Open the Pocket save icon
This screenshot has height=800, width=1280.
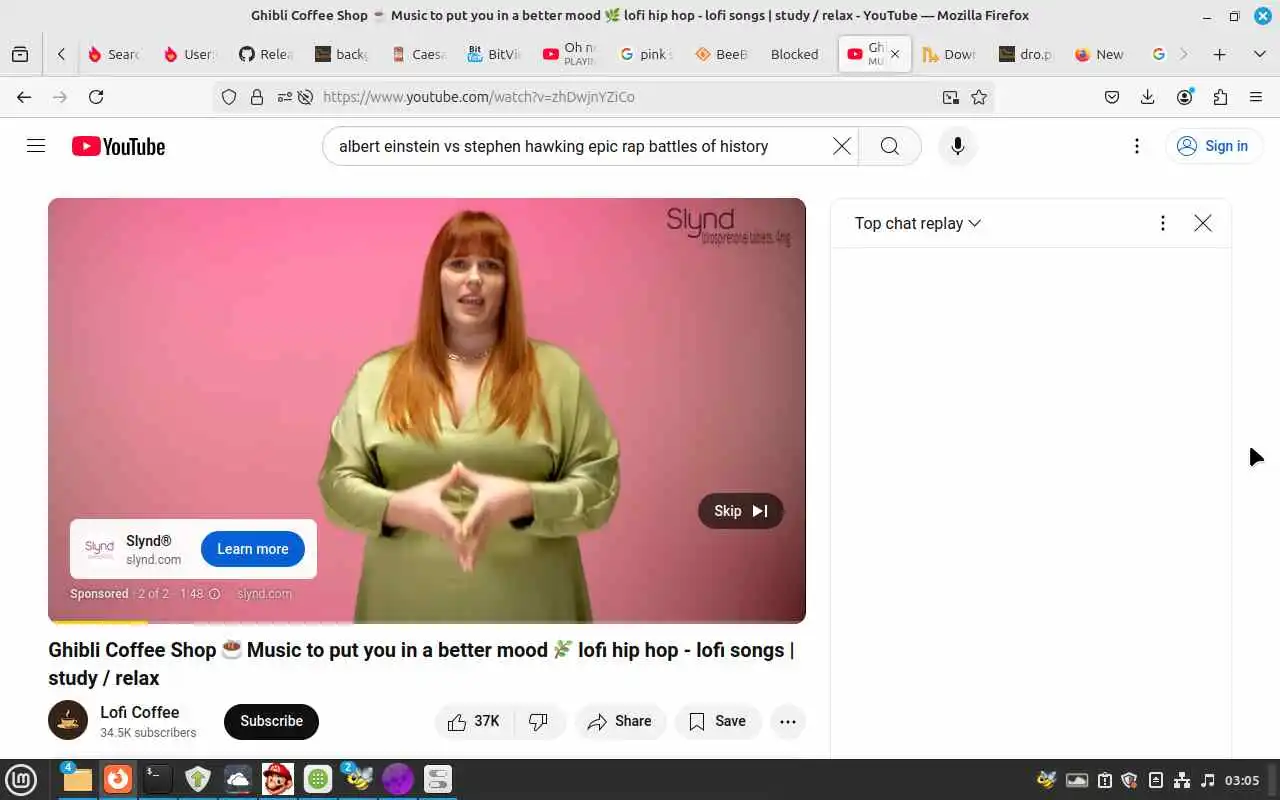pos(1112,97)
